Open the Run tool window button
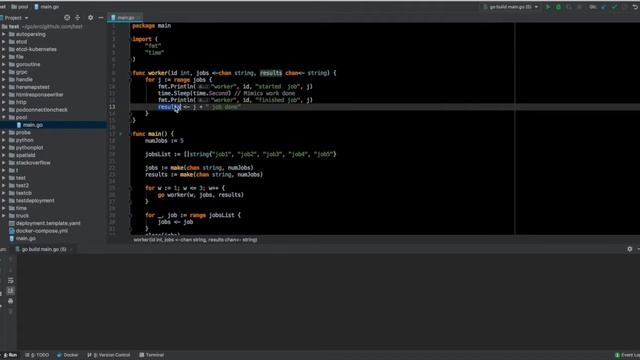 click(x=10, y=355)
